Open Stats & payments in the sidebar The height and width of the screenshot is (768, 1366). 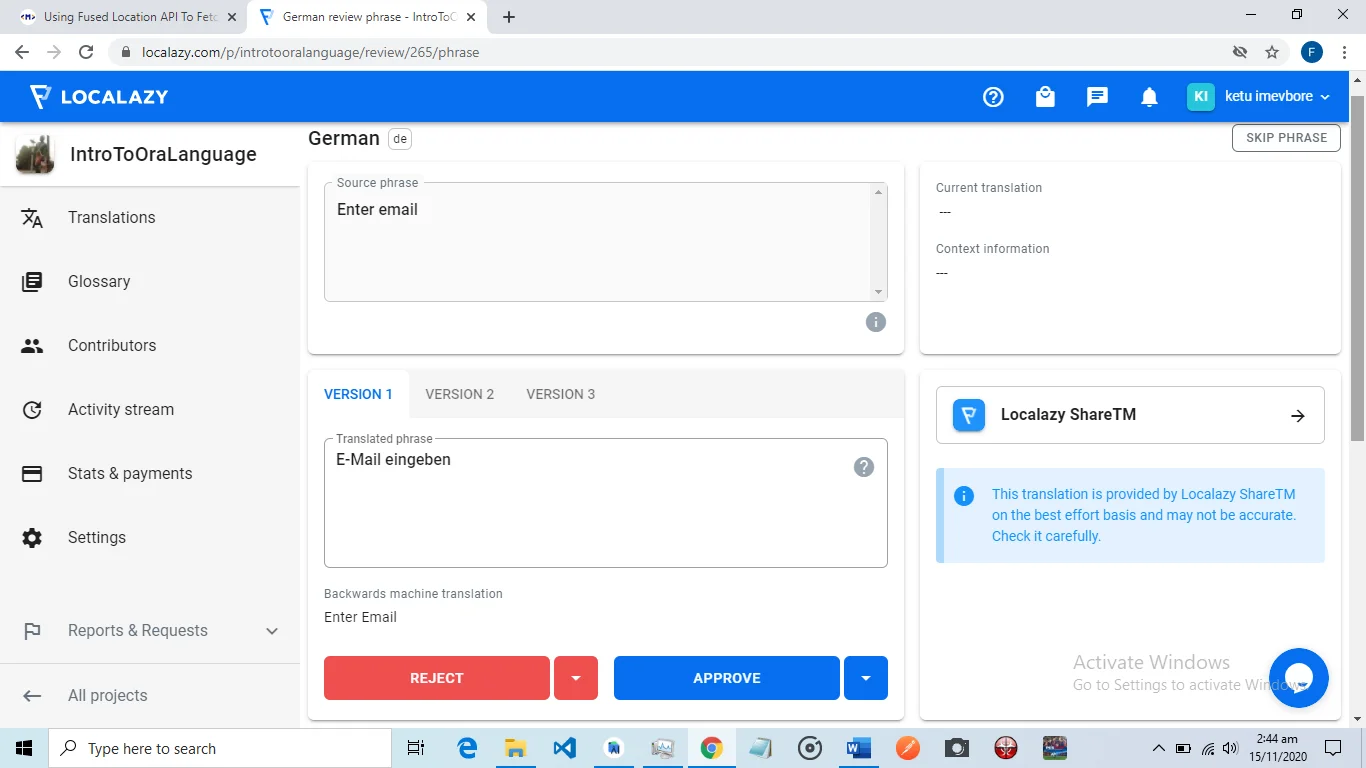click(150, 474)
